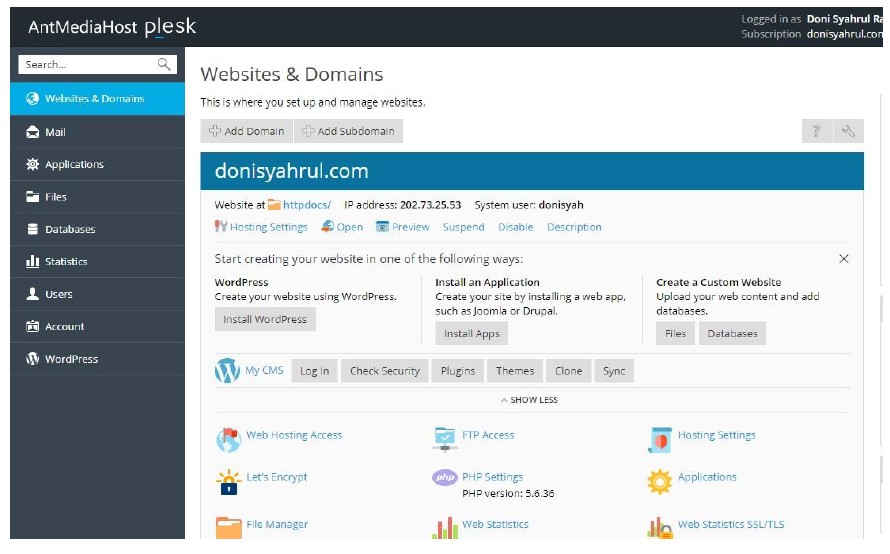
Task: Click the Web Statistics SSL/TLS icon
Action: (660, 527)
